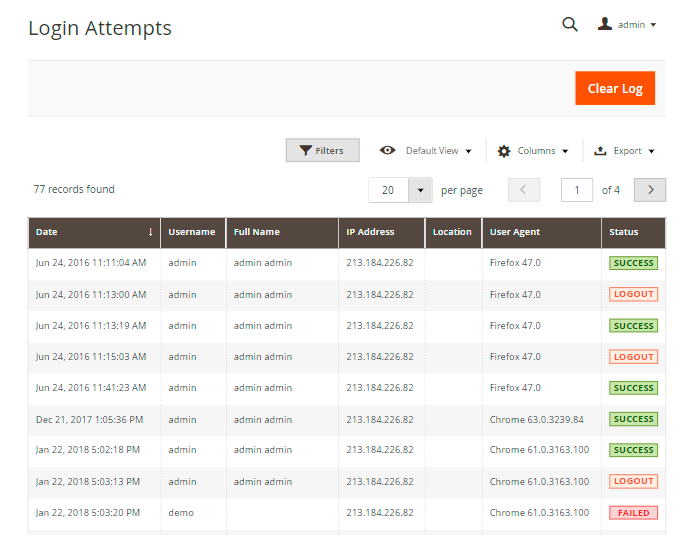684x538 pixels.
Task: Sort by the Status column header
Action: [624, 232]
